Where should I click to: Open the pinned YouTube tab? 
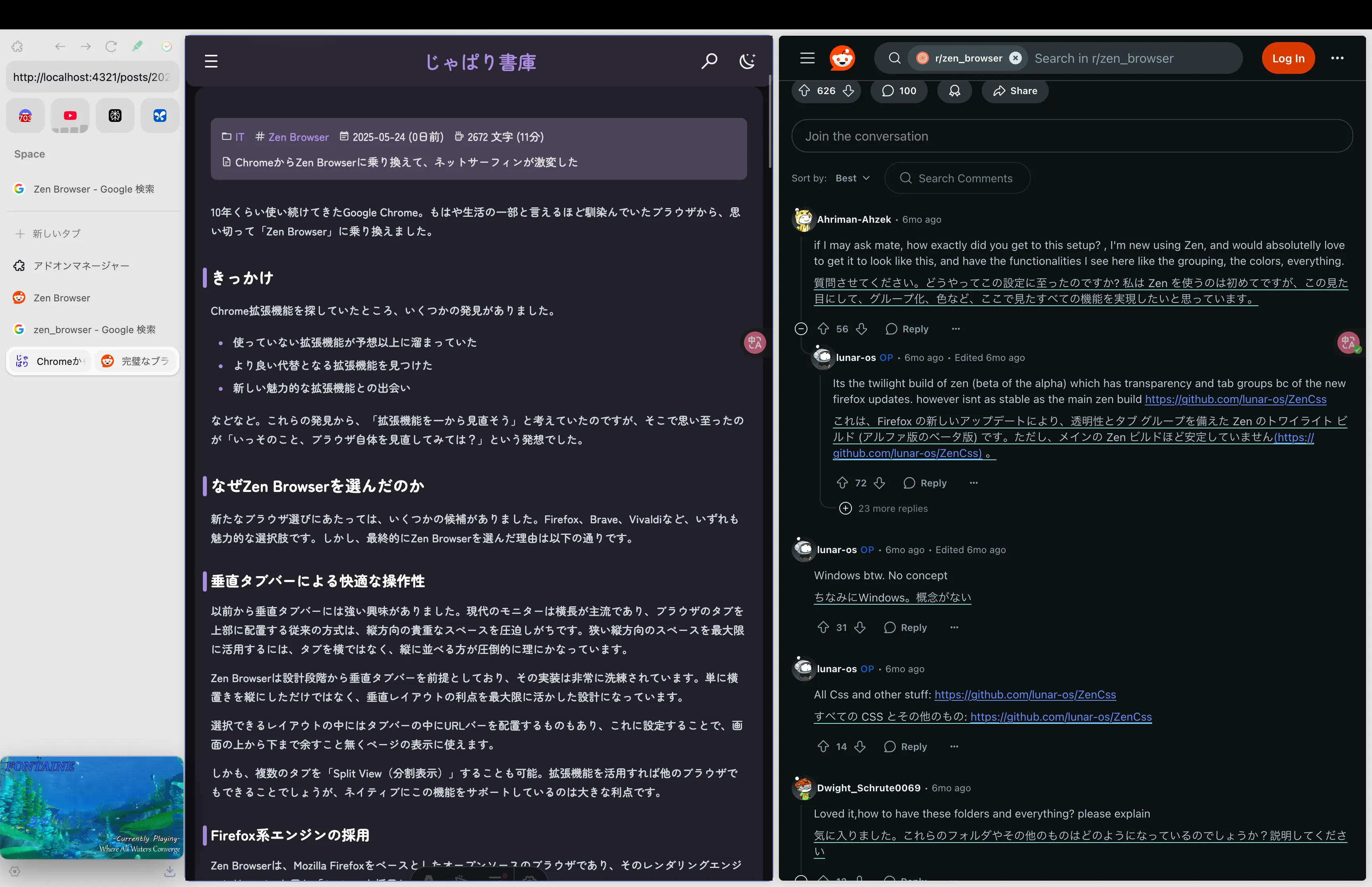[x=69, y=116]
